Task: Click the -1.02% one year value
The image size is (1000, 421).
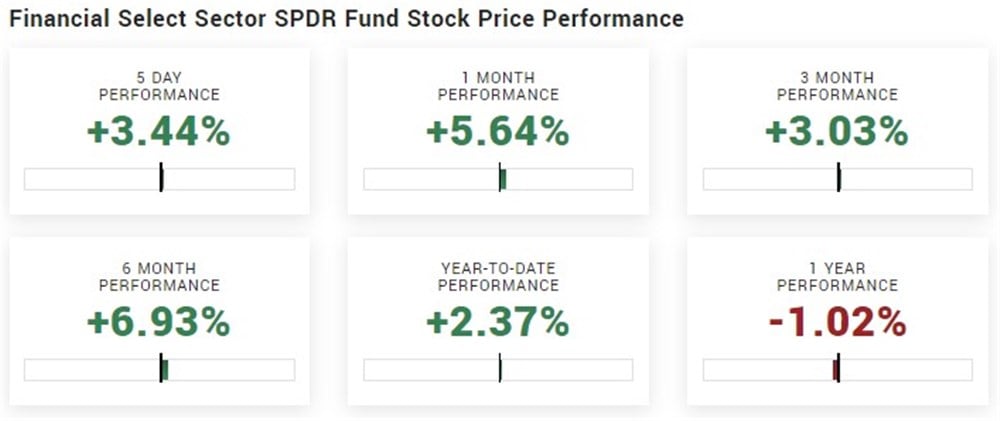Action: click(838, 323)
